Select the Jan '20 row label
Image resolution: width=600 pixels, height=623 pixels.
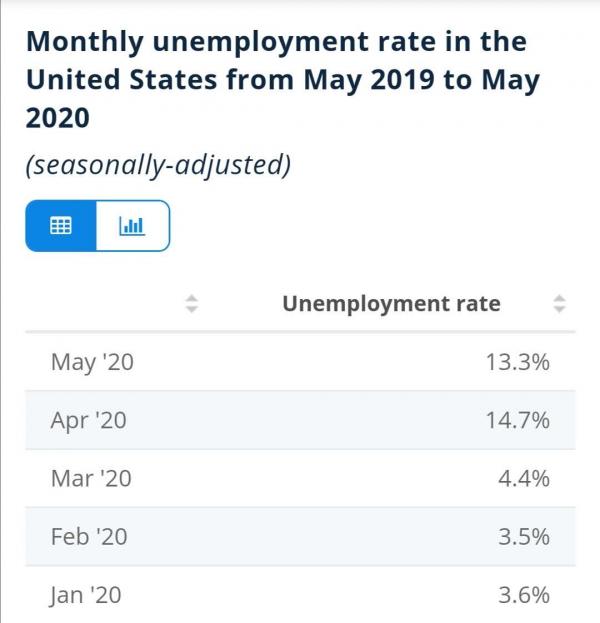[x=86, y=595]
